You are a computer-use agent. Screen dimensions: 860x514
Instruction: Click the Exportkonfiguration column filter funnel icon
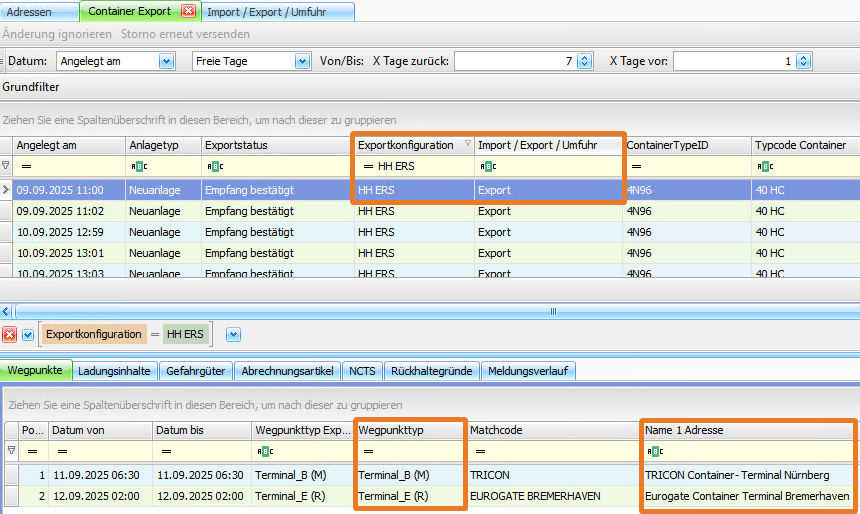click(x=467, y=145)
